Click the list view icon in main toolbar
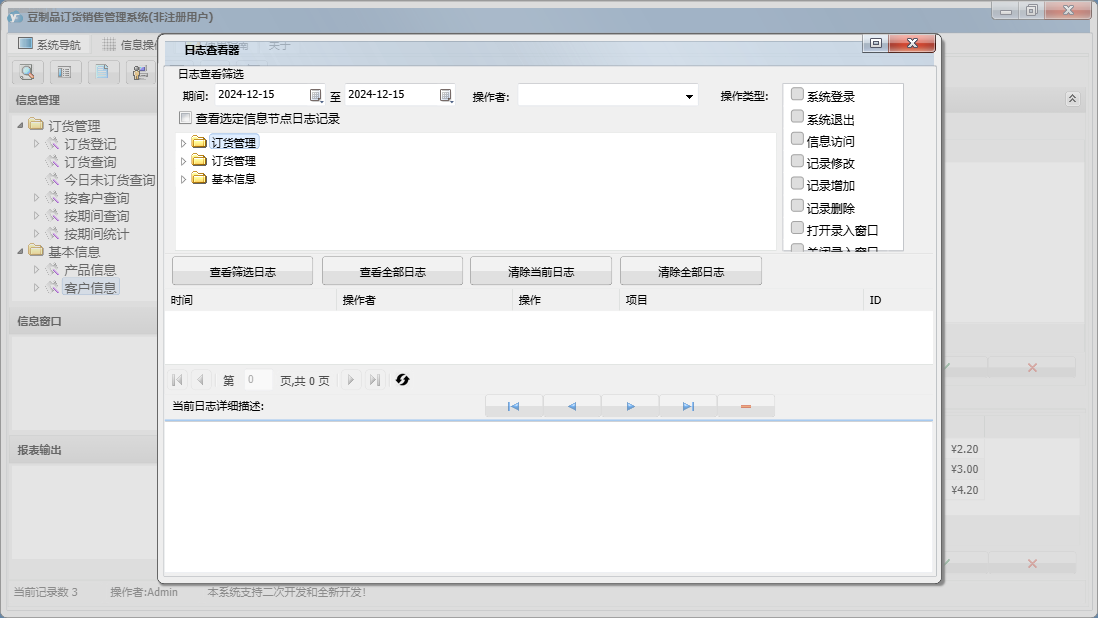Screen dimensions: 1098x618 (x=65, y=71)
